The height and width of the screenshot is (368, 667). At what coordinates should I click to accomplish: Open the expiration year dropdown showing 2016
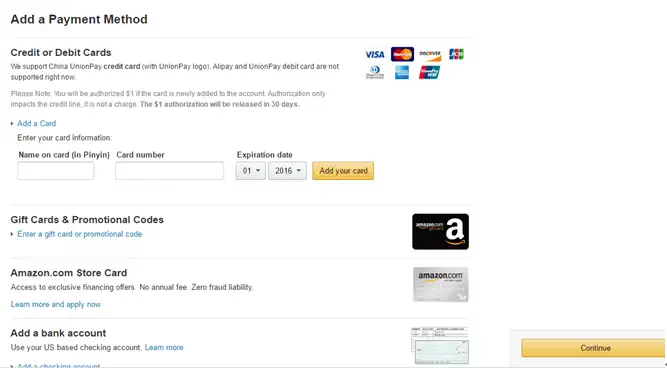287,171
